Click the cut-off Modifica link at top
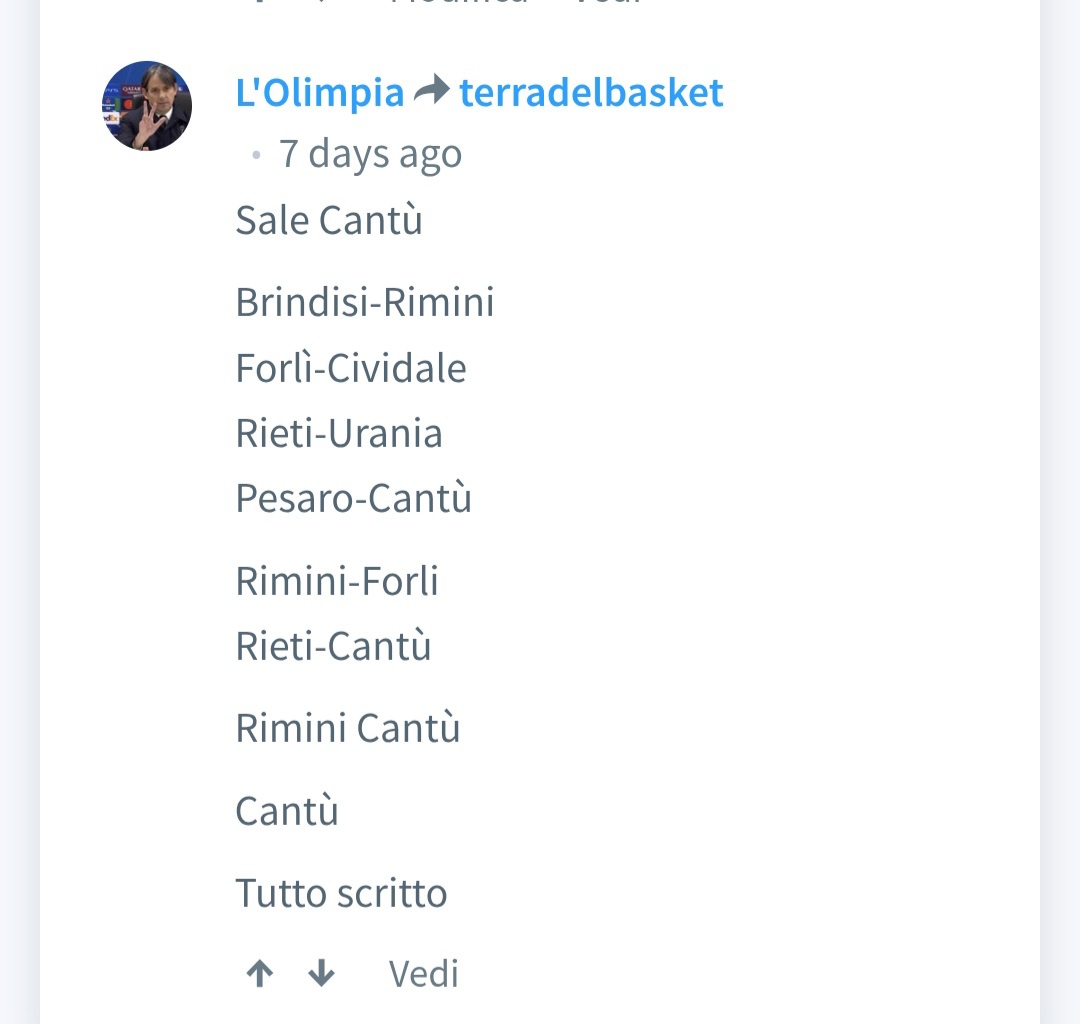Viewport: 1080px width, 1024px height. tap(458, 2)
